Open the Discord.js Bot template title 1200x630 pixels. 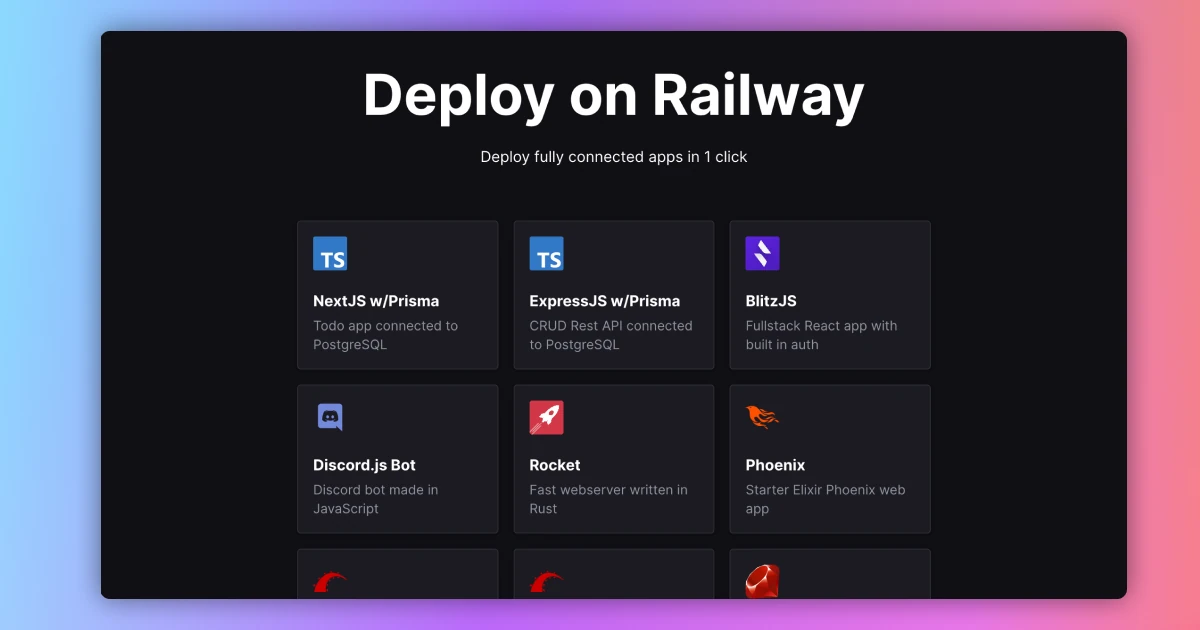(x=364, y=465)
